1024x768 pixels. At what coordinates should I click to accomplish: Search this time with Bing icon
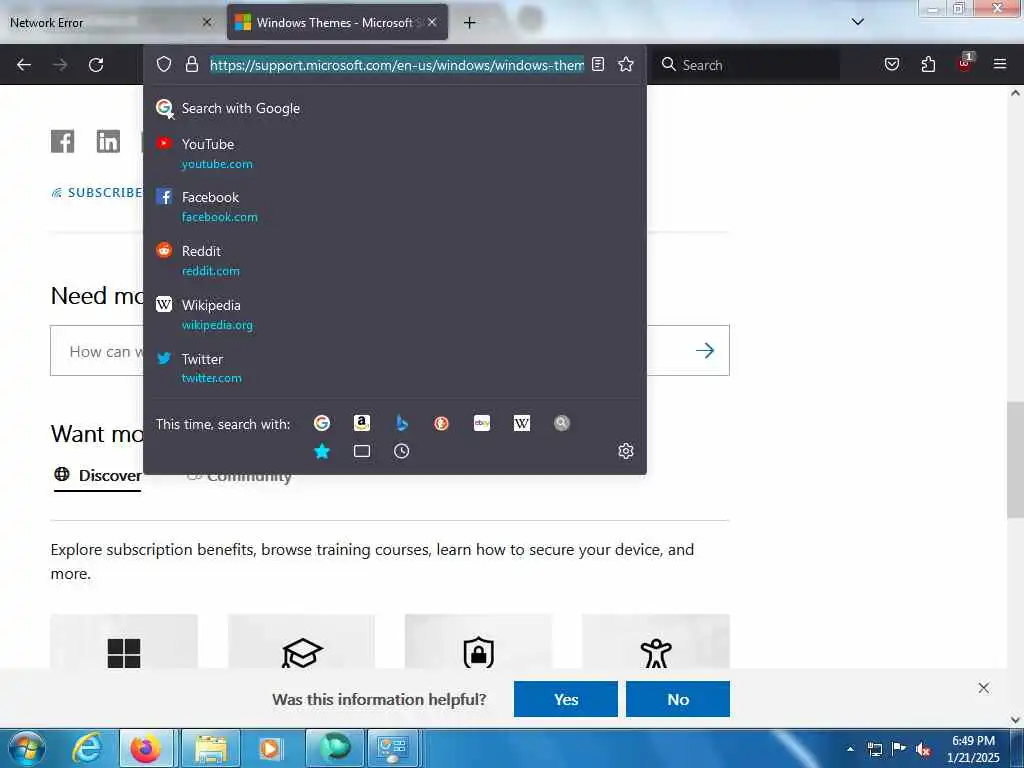click(402, 423)
